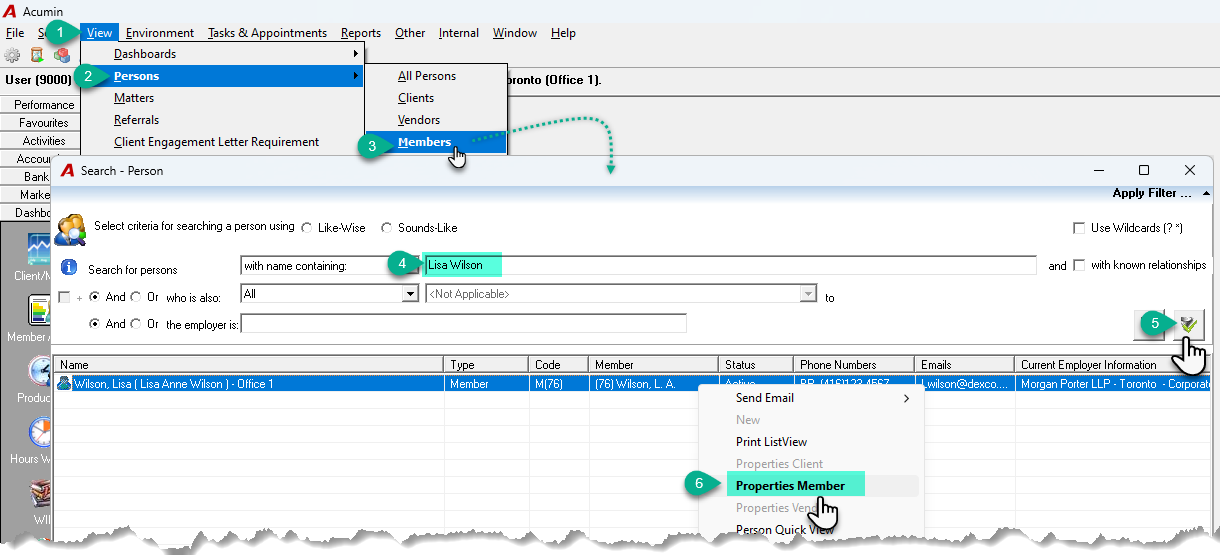Viewport: 1220px width, 555px height.
Task: Sort by the Current Employer Information header
Action: tap(1112, 365)
